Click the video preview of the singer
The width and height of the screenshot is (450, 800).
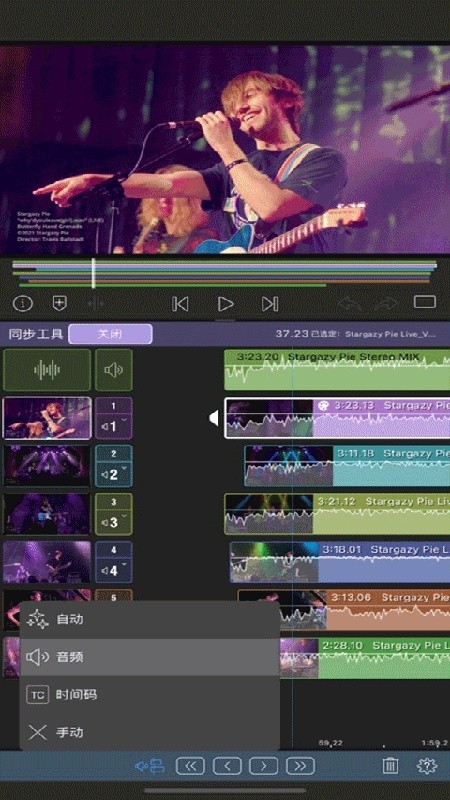[x=225, y=149]
